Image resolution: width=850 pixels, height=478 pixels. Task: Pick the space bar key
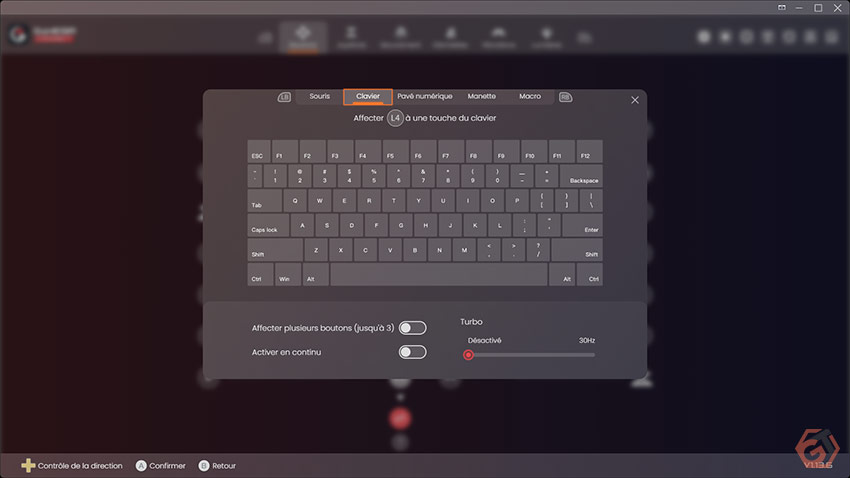point(439,275)
